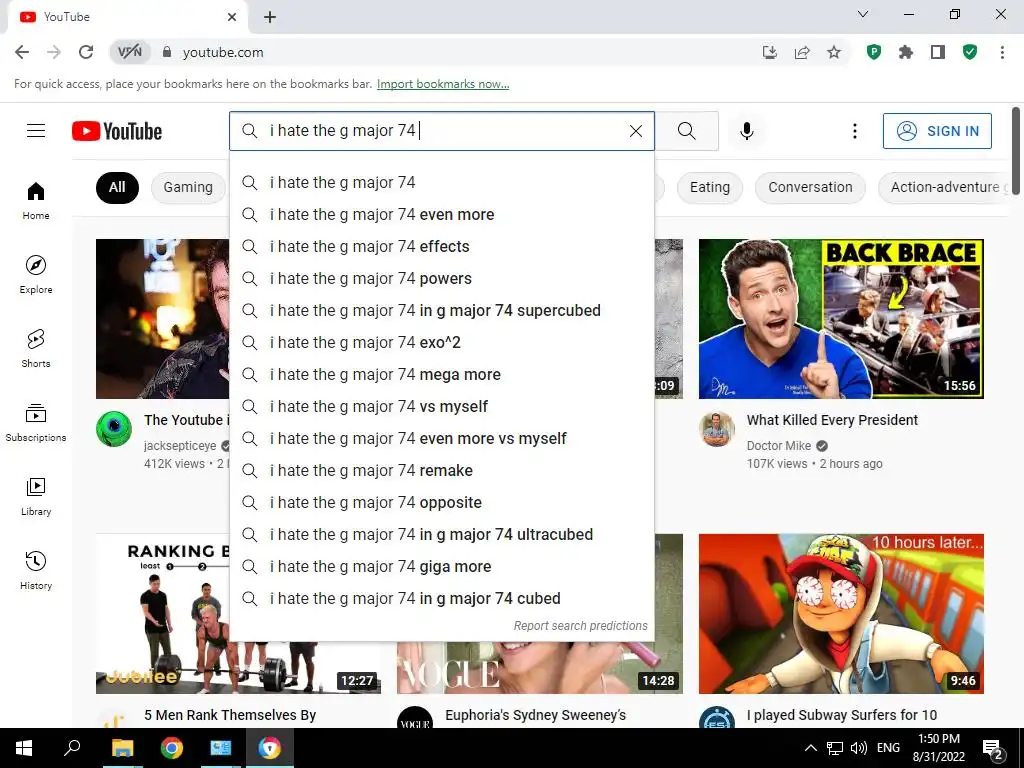The width and height of the screenshot is (1024, 768).
Task: Open the Subway Surfers video thumbnail
Action: tap(841, 614)
